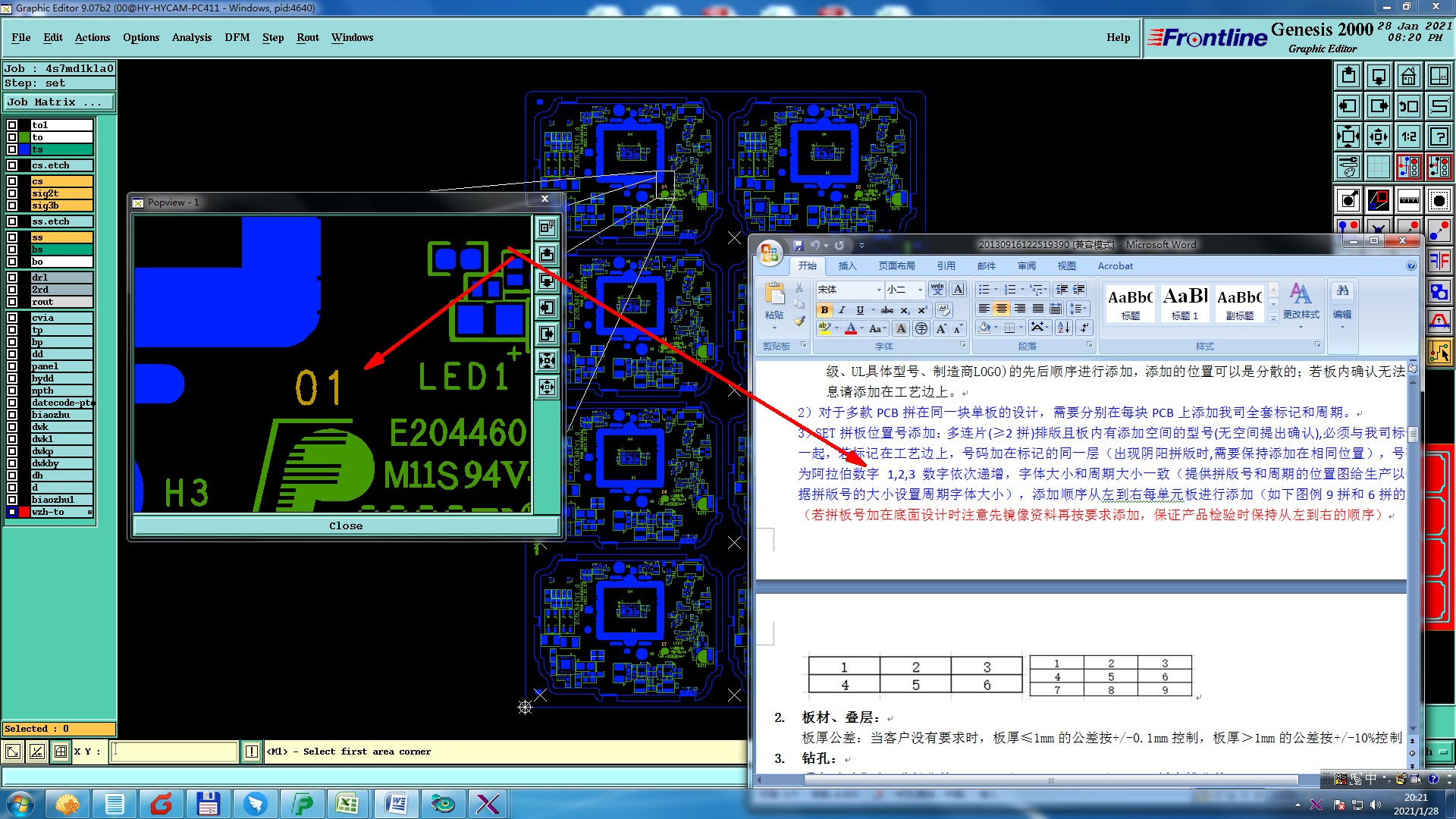Select the ruler measurement tool
The height and width of the screenshot is (819, 1456).
tap(1408, 200)
